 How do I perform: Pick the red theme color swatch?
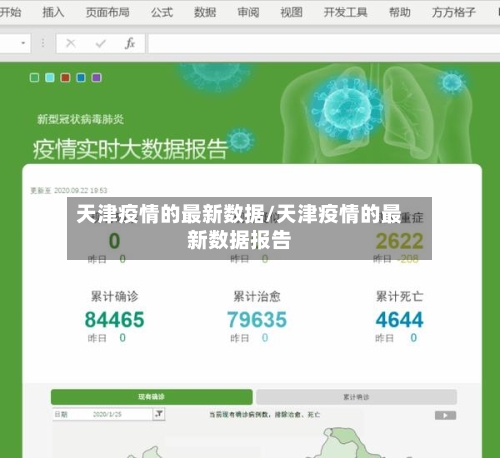[x=65, y=78]
